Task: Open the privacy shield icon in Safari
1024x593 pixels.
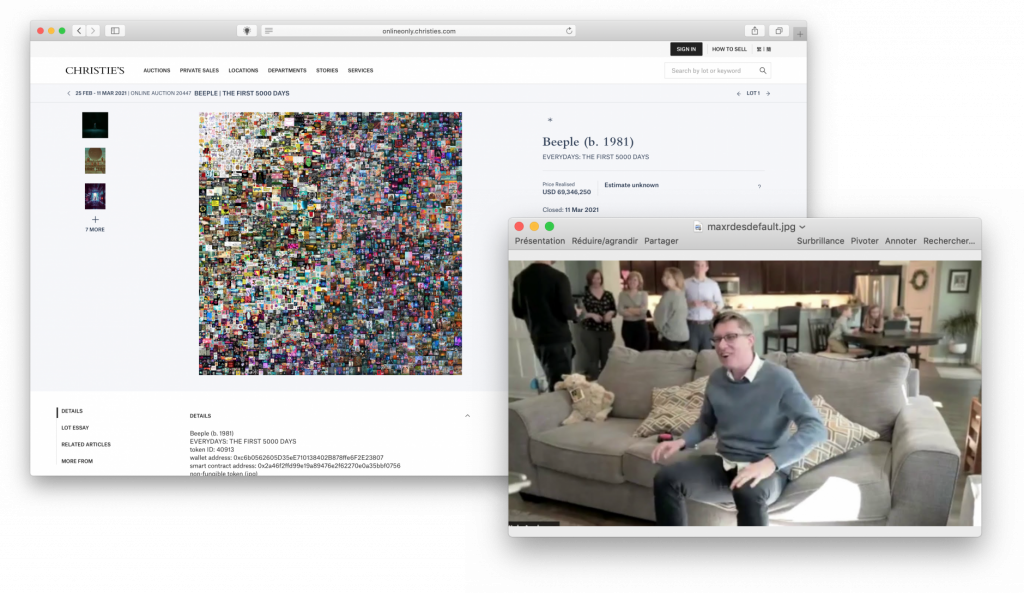Action: [x=247, y=31]
